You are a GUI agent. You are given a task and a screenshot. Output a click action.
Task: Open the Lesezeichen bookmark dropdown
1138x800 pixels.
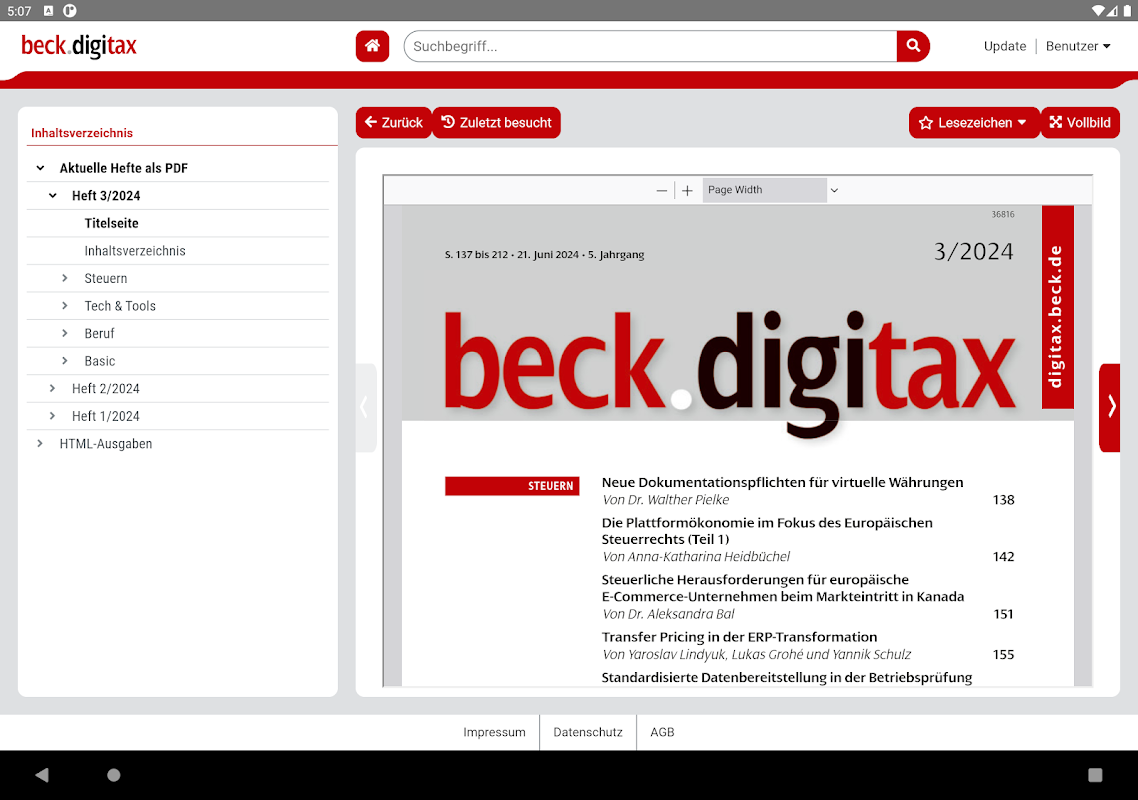pos(973,123)
